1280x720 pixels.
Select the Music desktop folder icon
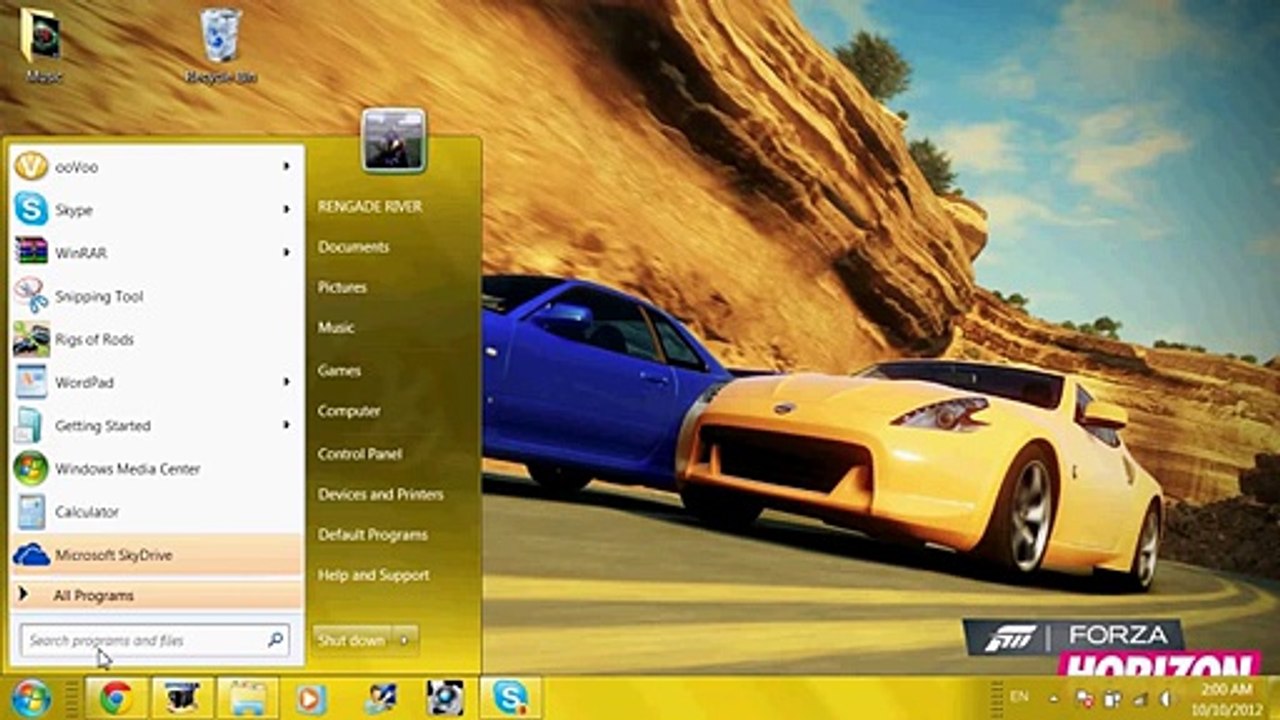coord(42,46)
